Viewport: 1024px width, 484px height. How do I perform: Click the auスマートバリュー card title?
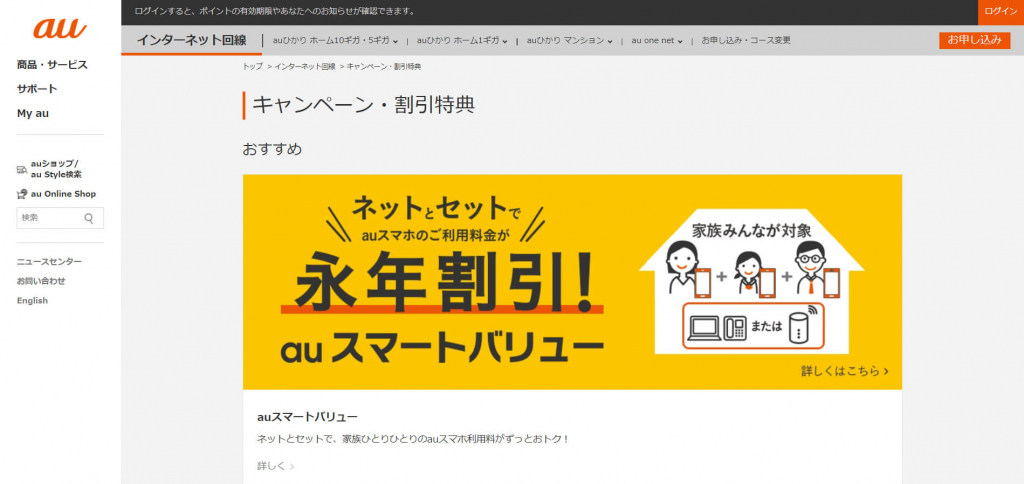click(308, 417)
